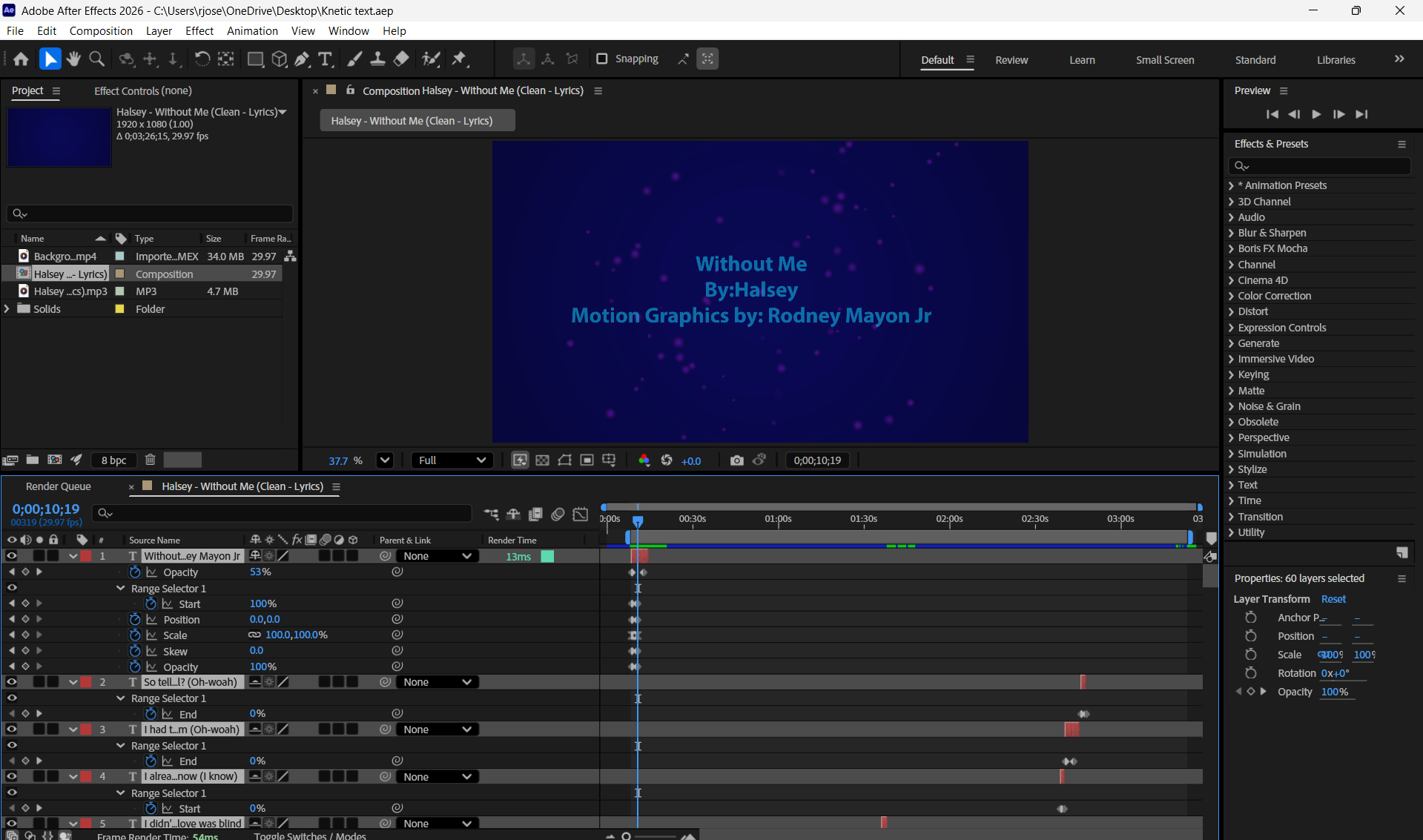Image resolution: width=1423 pixels, height=840 pixels.
Task: Click the Play button in Preview panel
Action: click(1316, 114)
